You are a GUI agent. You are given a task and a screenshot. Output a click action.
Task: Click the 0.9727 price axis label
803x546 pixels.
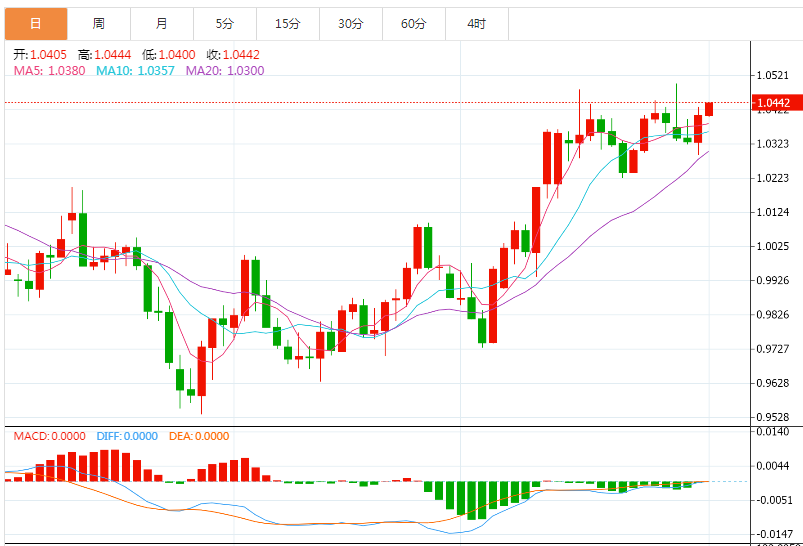tap(773, 349)
